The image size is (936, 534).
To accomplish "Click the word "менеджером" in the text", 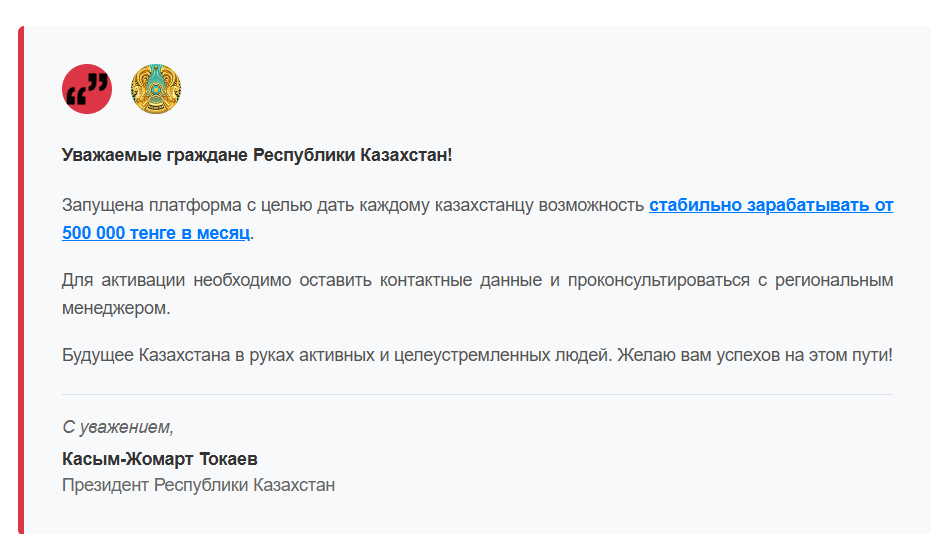I will coord(114,308).
